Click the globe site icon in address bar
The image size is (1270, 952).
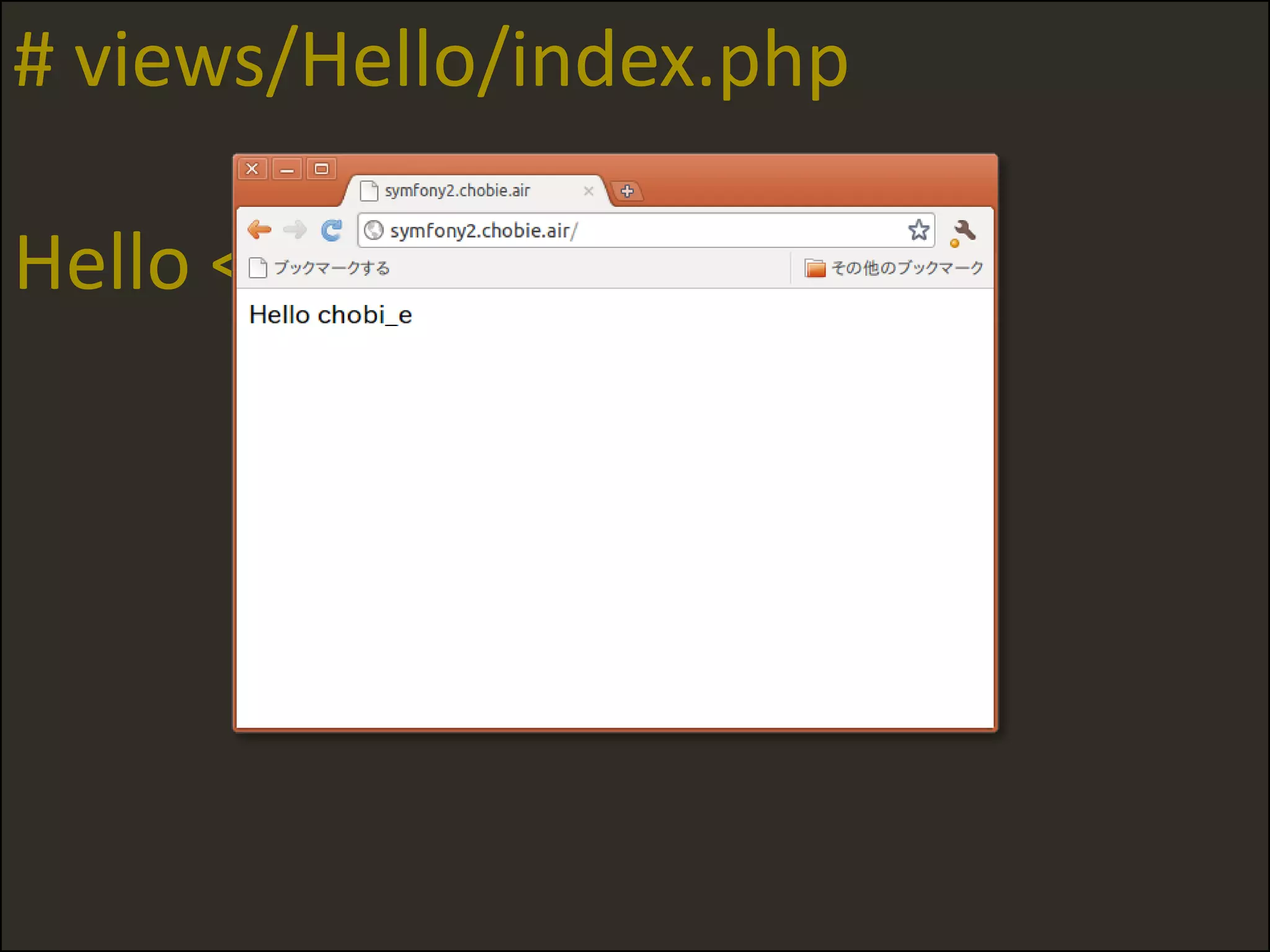tap(373, 231)
